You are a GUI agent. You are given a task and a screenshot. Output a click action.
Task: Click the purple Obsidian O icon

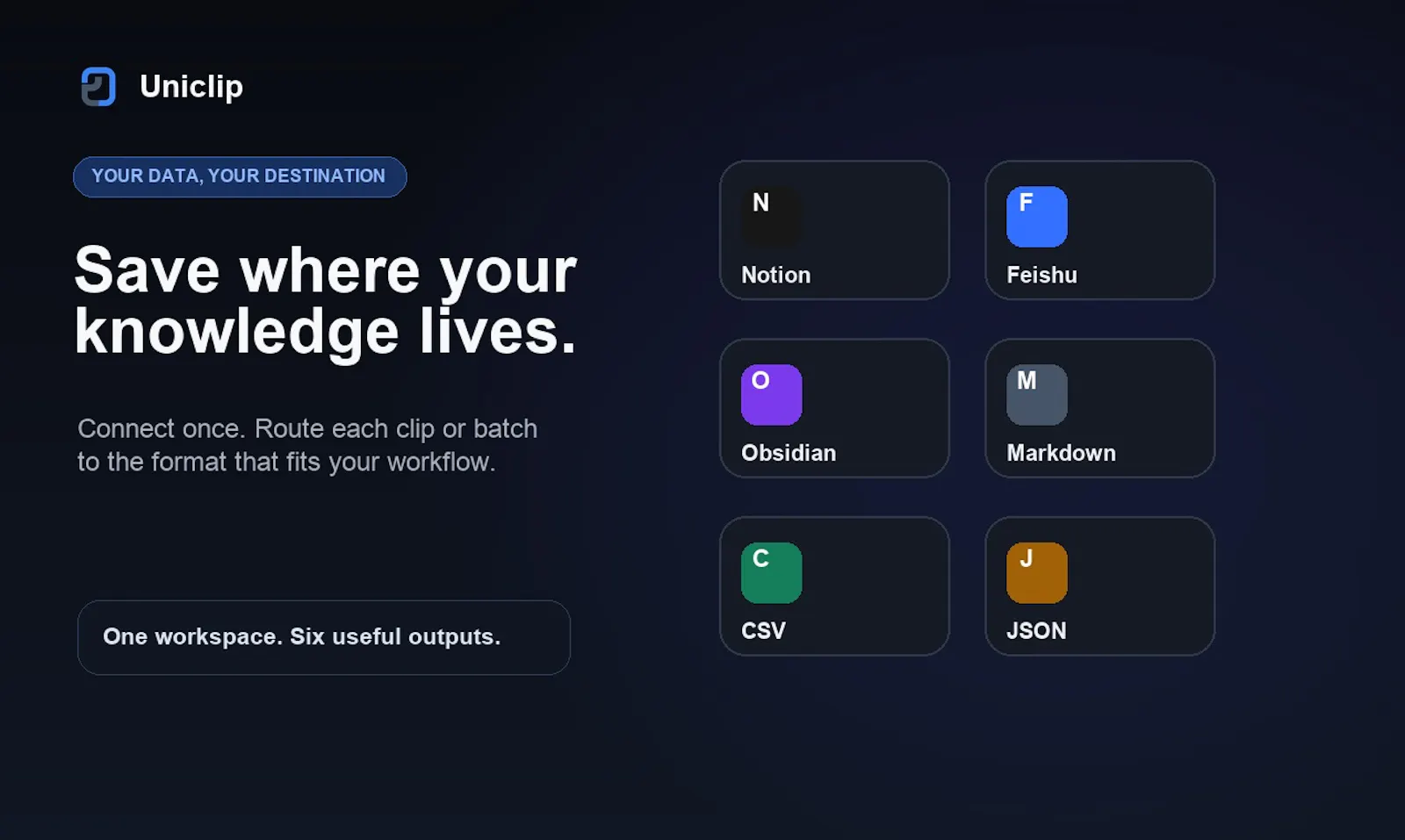pos(771,395)
